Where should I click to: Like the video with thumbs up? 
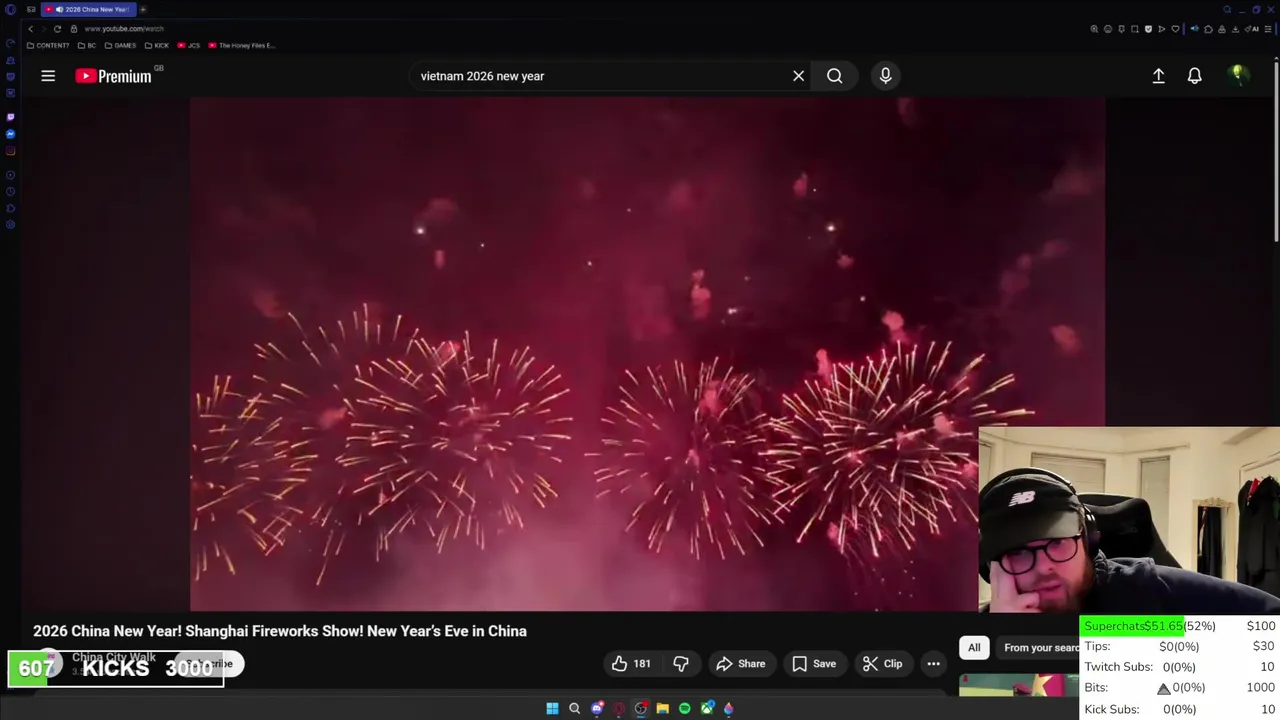(632, 664)
